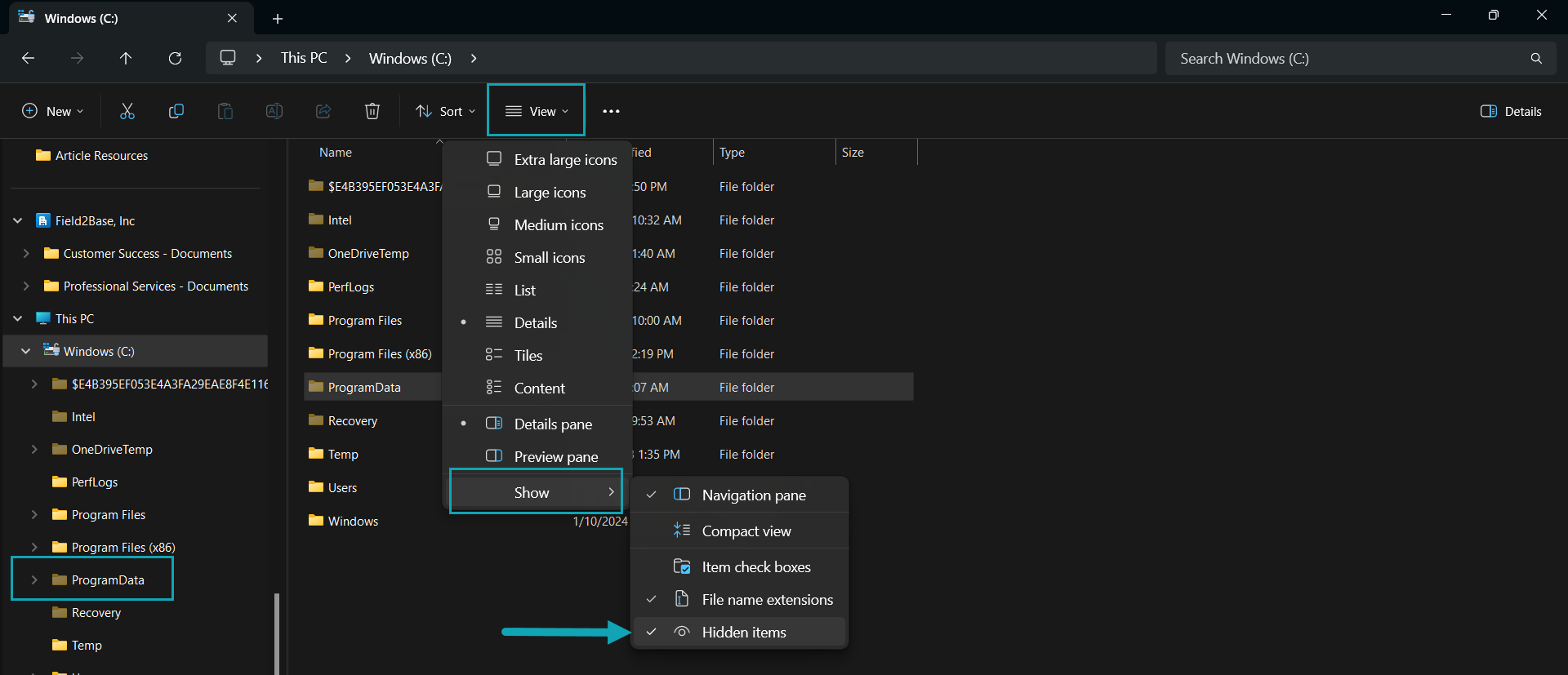Open the View dropdown menu

point(537,111)
